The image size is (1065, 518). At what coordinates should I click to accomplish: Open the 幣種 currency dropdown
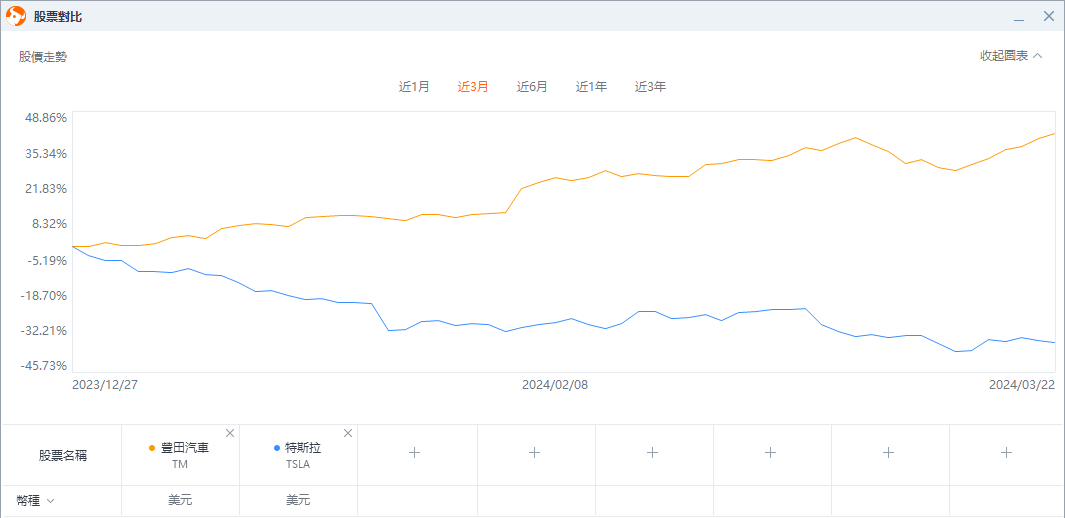pyautogui.click(x=35, y=501)
